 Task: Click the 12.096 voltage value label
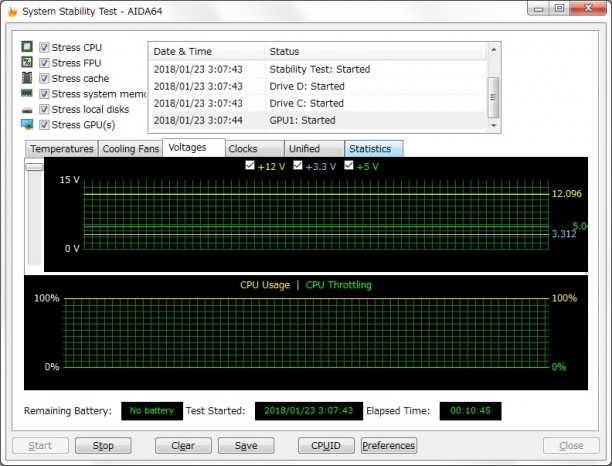(x=566, y=194)
